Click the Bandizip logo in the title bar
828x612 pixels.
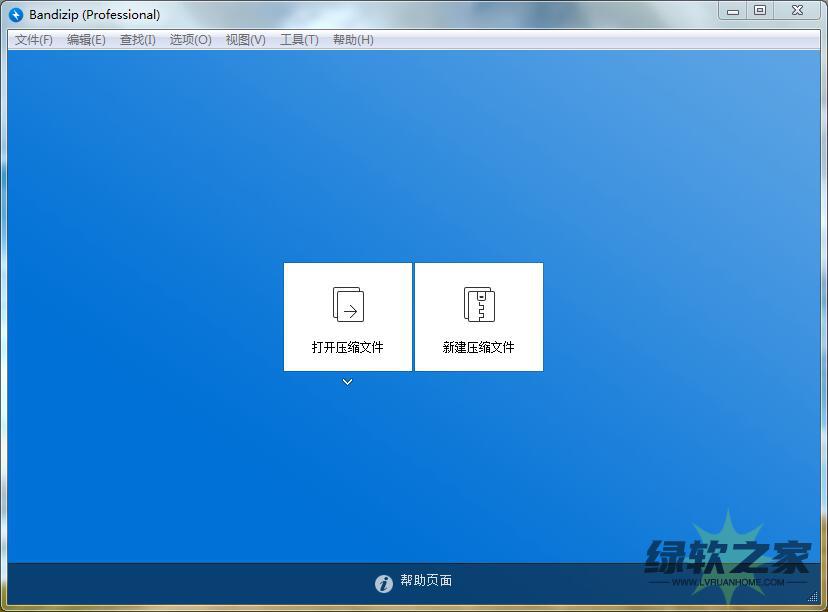click(16, 15)
